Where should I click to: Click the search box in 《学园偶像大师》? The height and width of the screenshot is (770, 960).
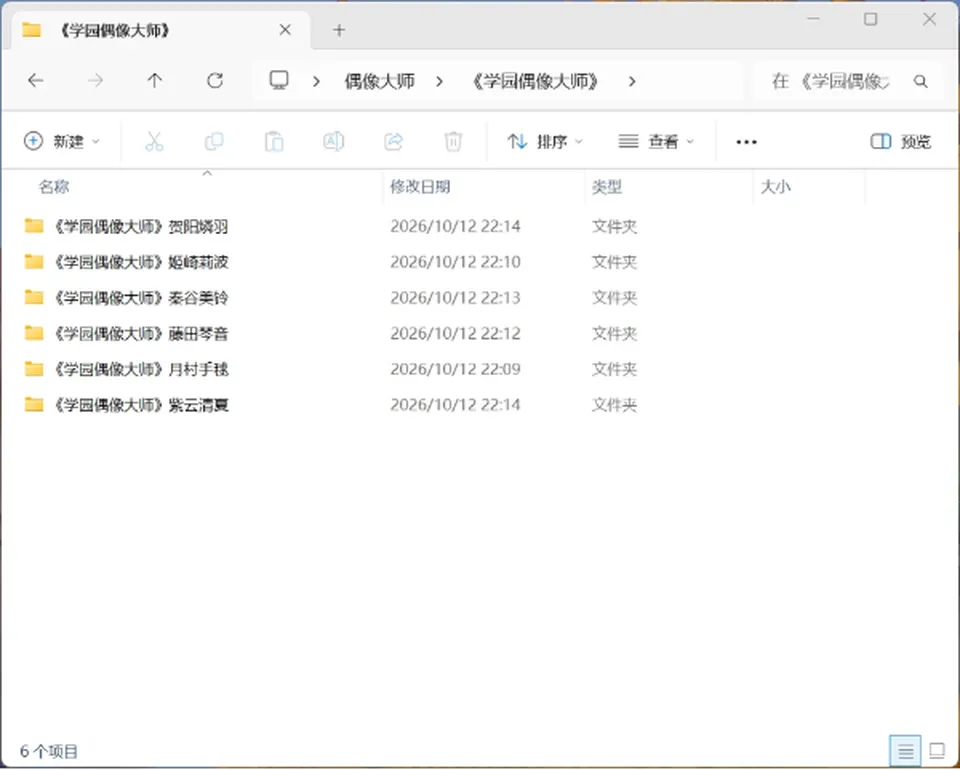pyautogui.click(x=848, y=81)
